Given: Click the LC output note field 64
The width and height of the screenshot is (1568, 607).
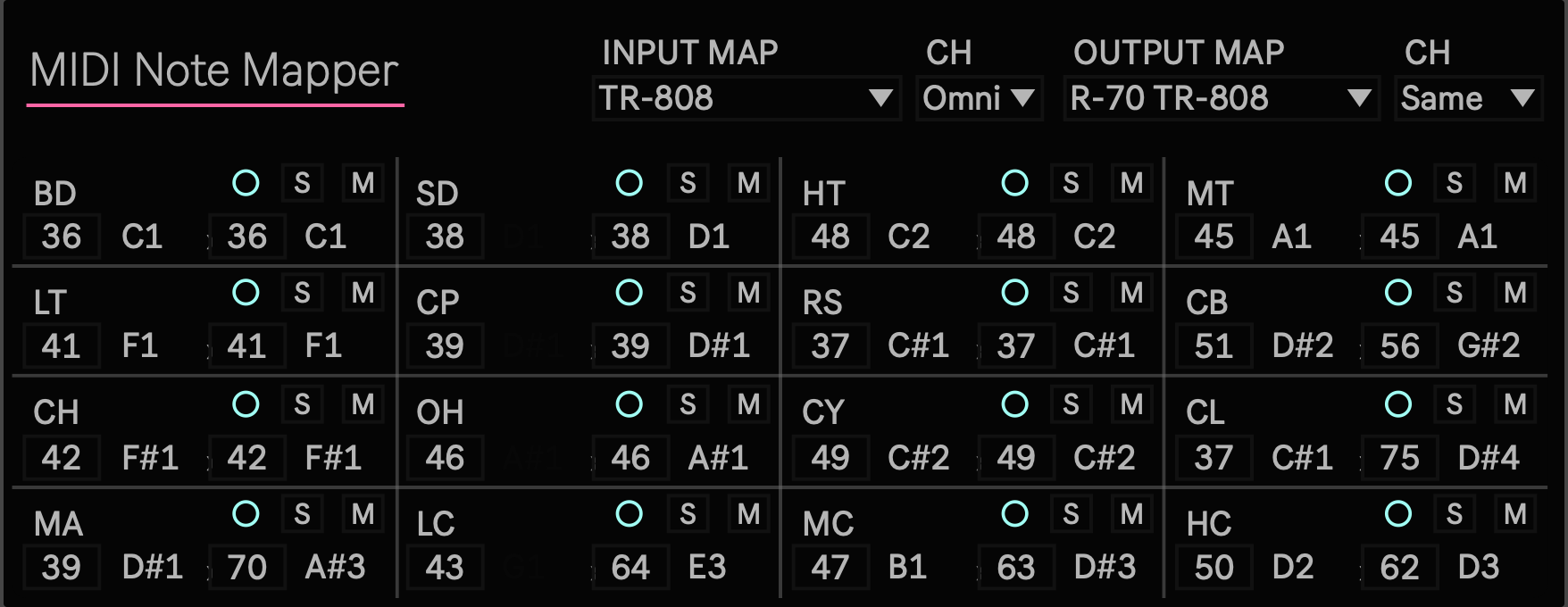Looking at the screenshot, I should [x=630, y=567].
